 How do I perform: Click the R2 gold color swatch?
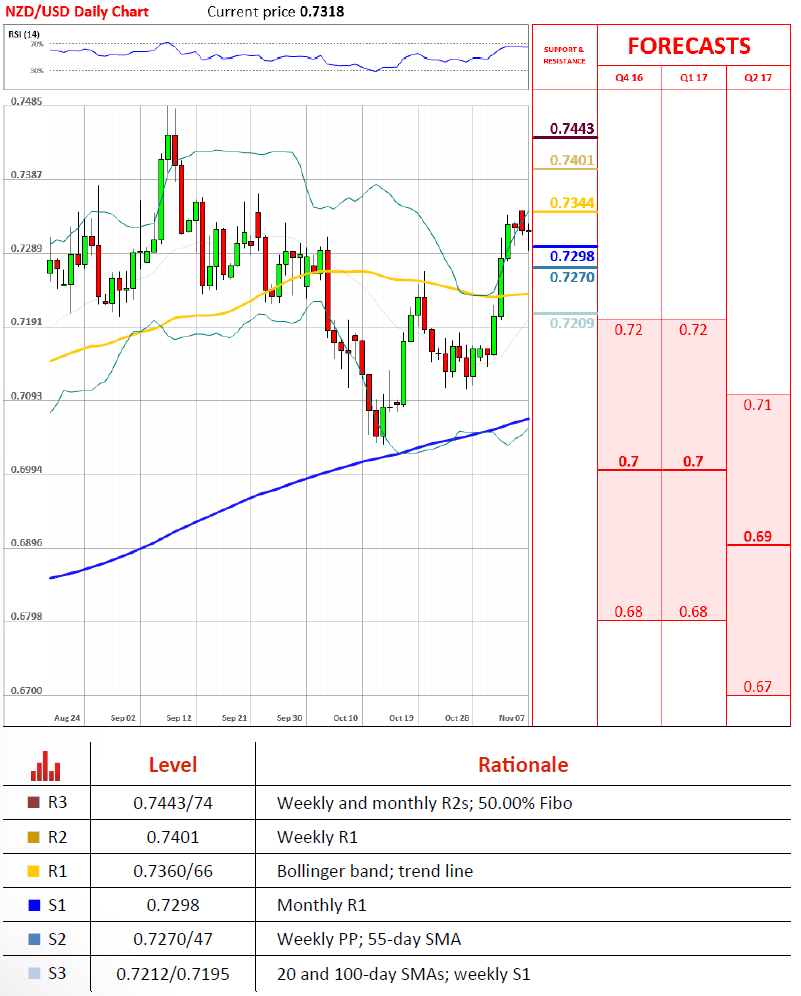pyautogui.click(x=34, y=837)
